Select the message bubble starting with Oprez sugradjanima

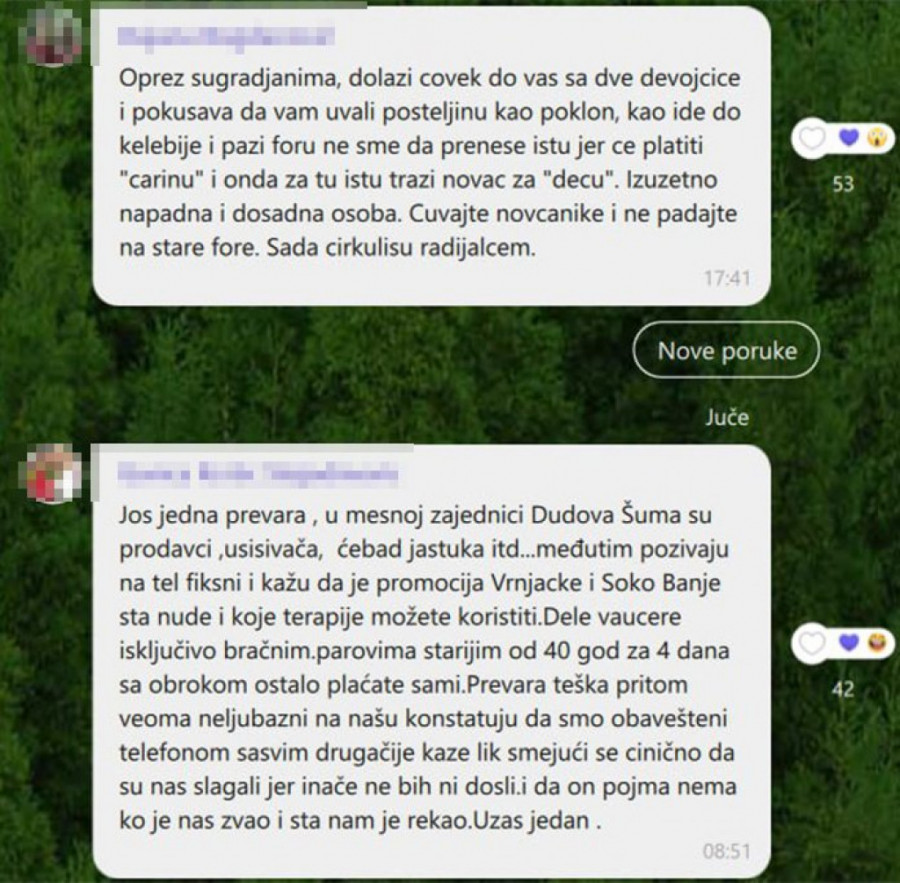pyautogui.click(x=432, y=156)
